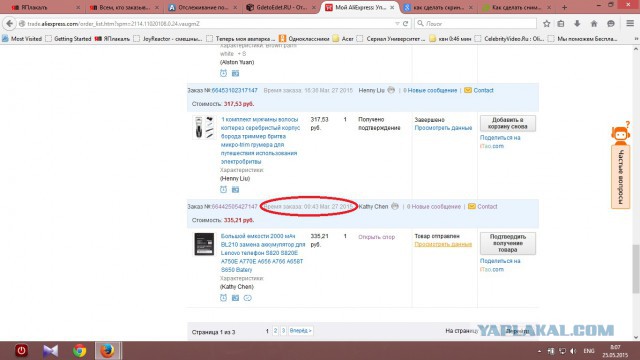The height and width of the screenshot is (360, 640).
Task: Switch to the 'Отслеживание по...' tab
Action: [203, 7]
